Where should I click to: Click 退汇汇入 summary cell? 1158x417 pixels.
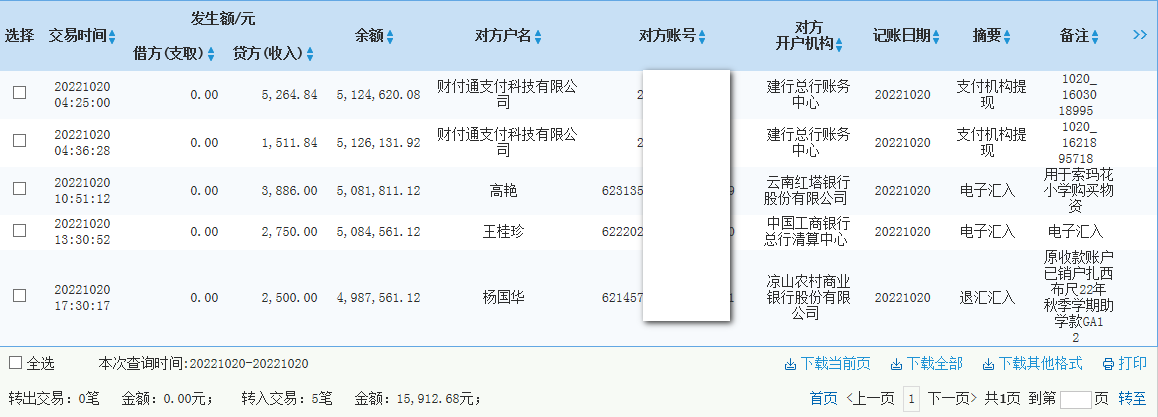point(987,298)
